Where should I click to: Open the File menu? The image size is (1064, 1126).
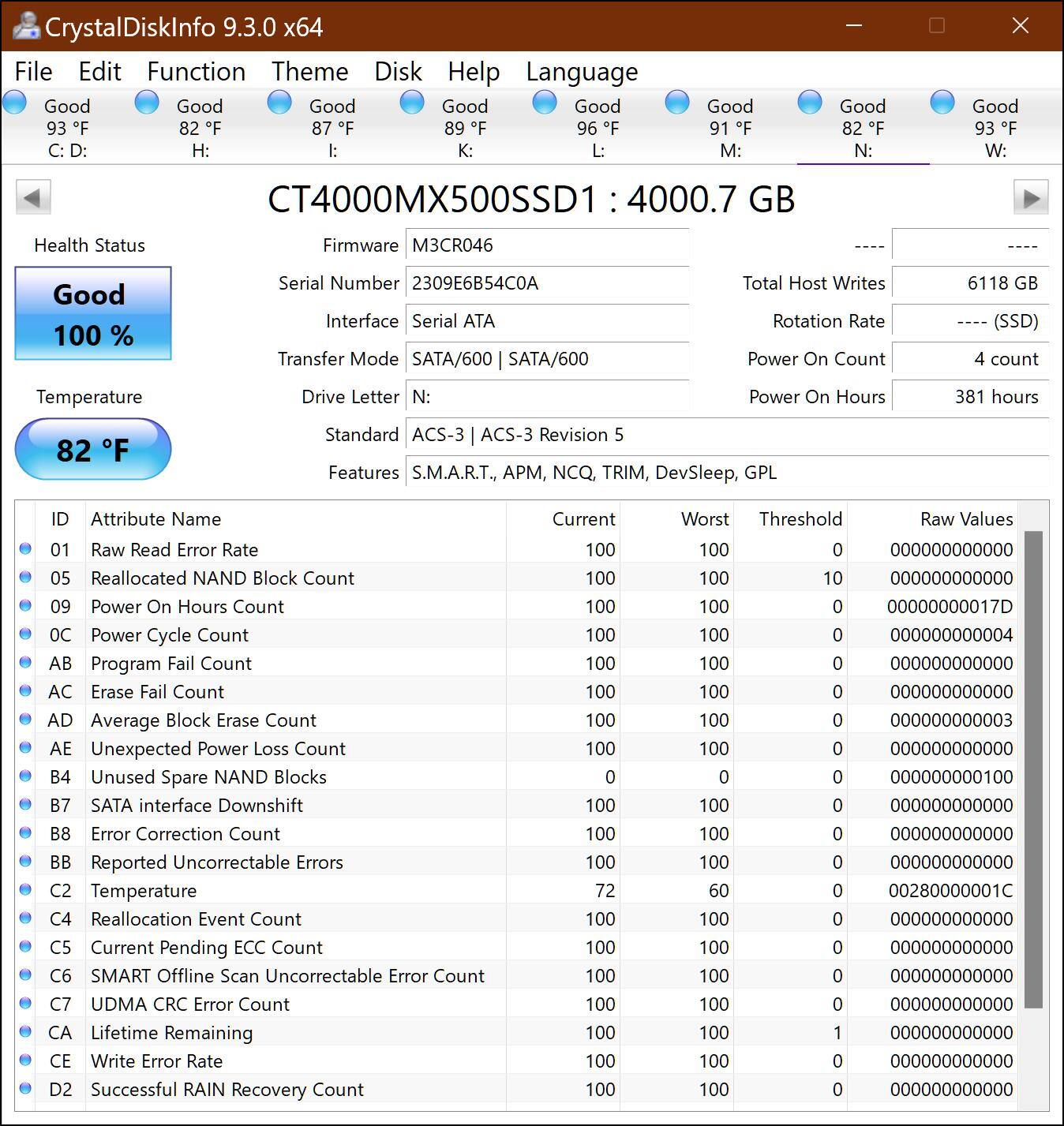click(32, 71)
